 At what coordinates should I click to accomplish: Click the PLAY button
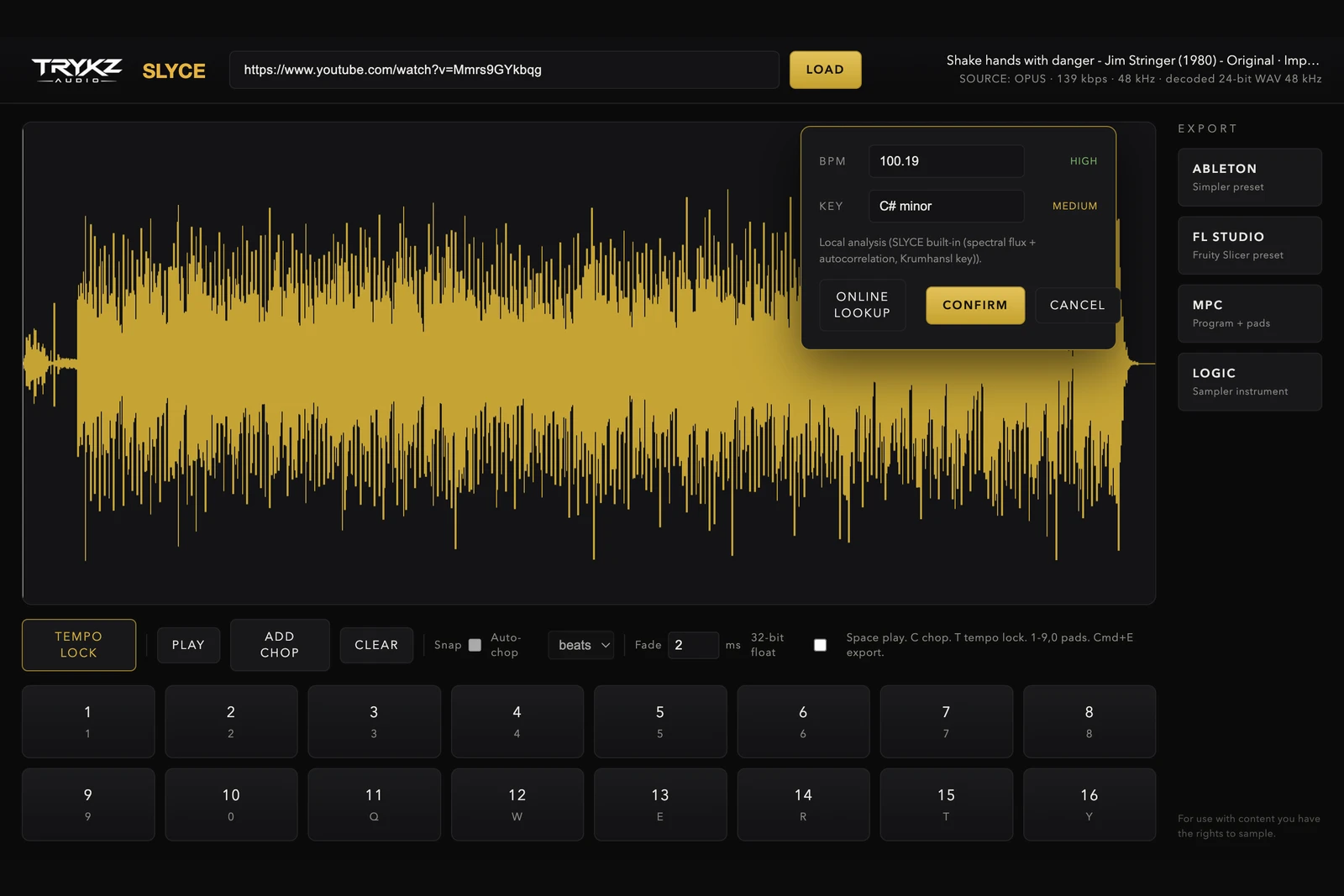[x=188, y=645]
